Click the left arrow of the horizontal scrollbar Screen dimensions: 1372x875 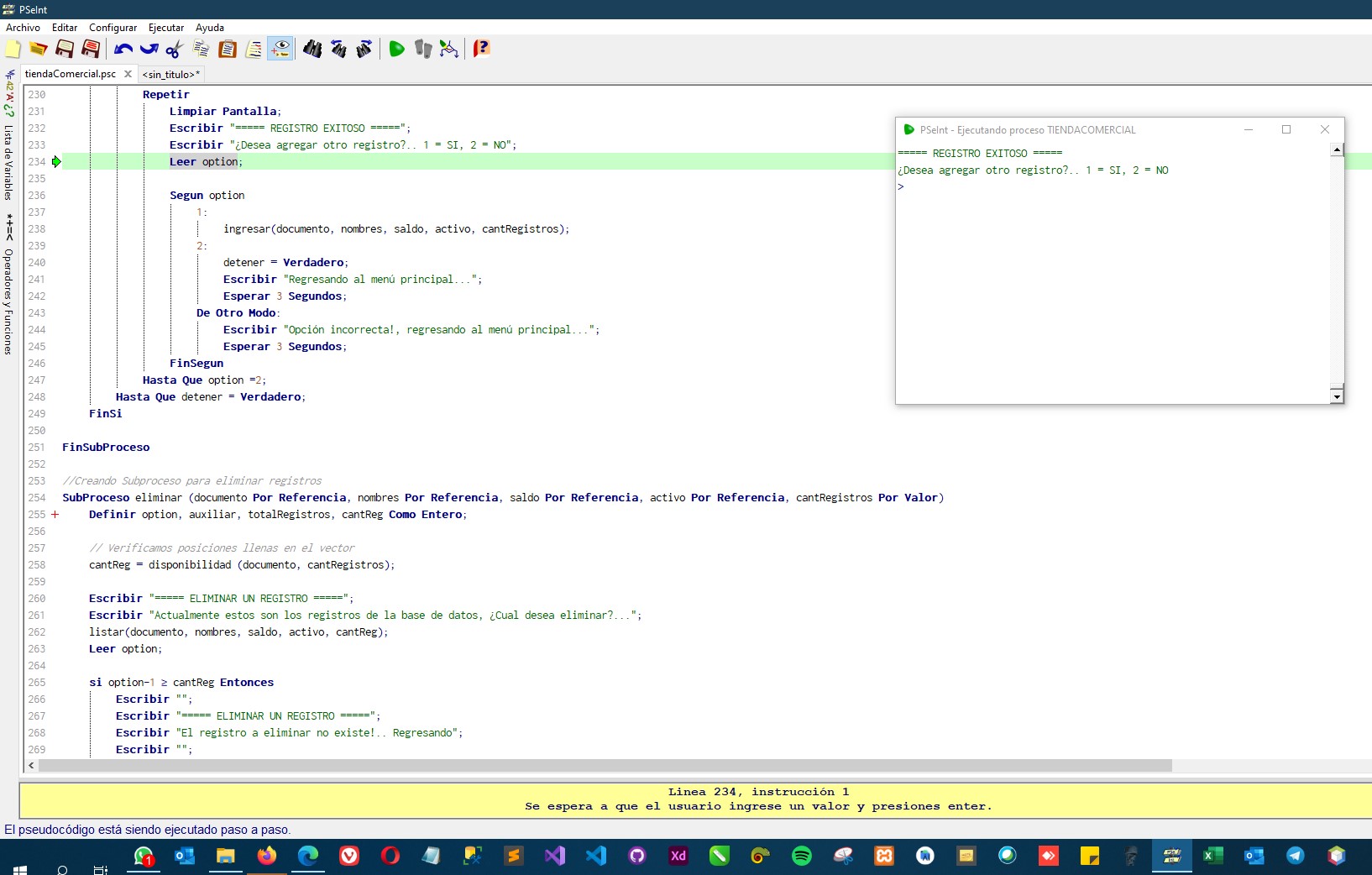pyautogui.click(x=31, y=765)
